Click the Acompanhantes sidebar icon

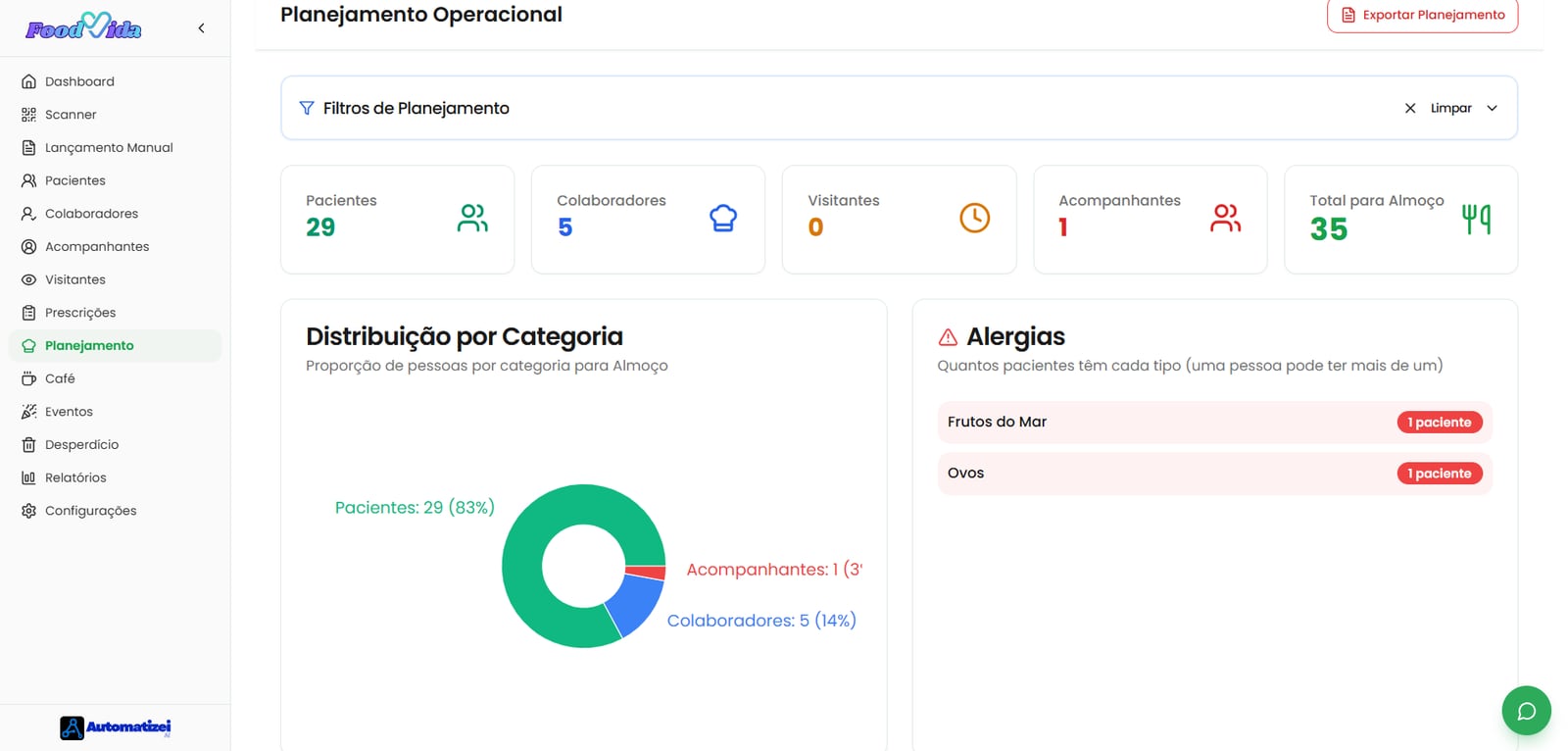click(x=28, y=247)
